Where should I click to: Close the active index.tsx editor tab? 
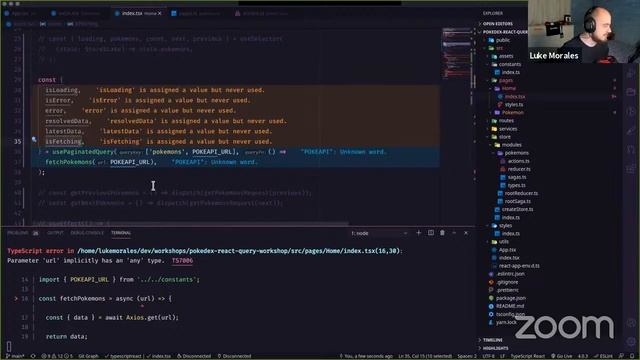click(x=160, y=13)
